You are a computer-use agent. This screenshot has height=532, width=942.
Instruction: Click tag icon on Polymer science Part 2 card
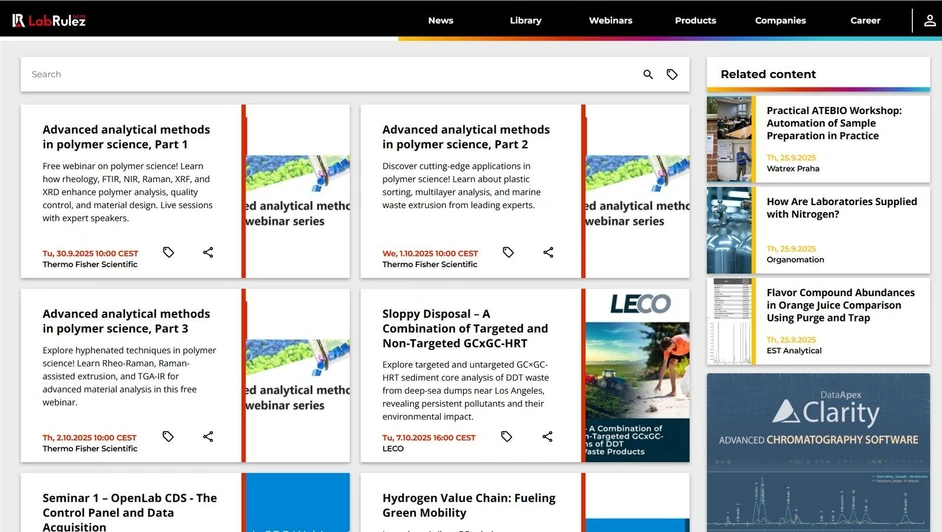(x=508, y=252)
